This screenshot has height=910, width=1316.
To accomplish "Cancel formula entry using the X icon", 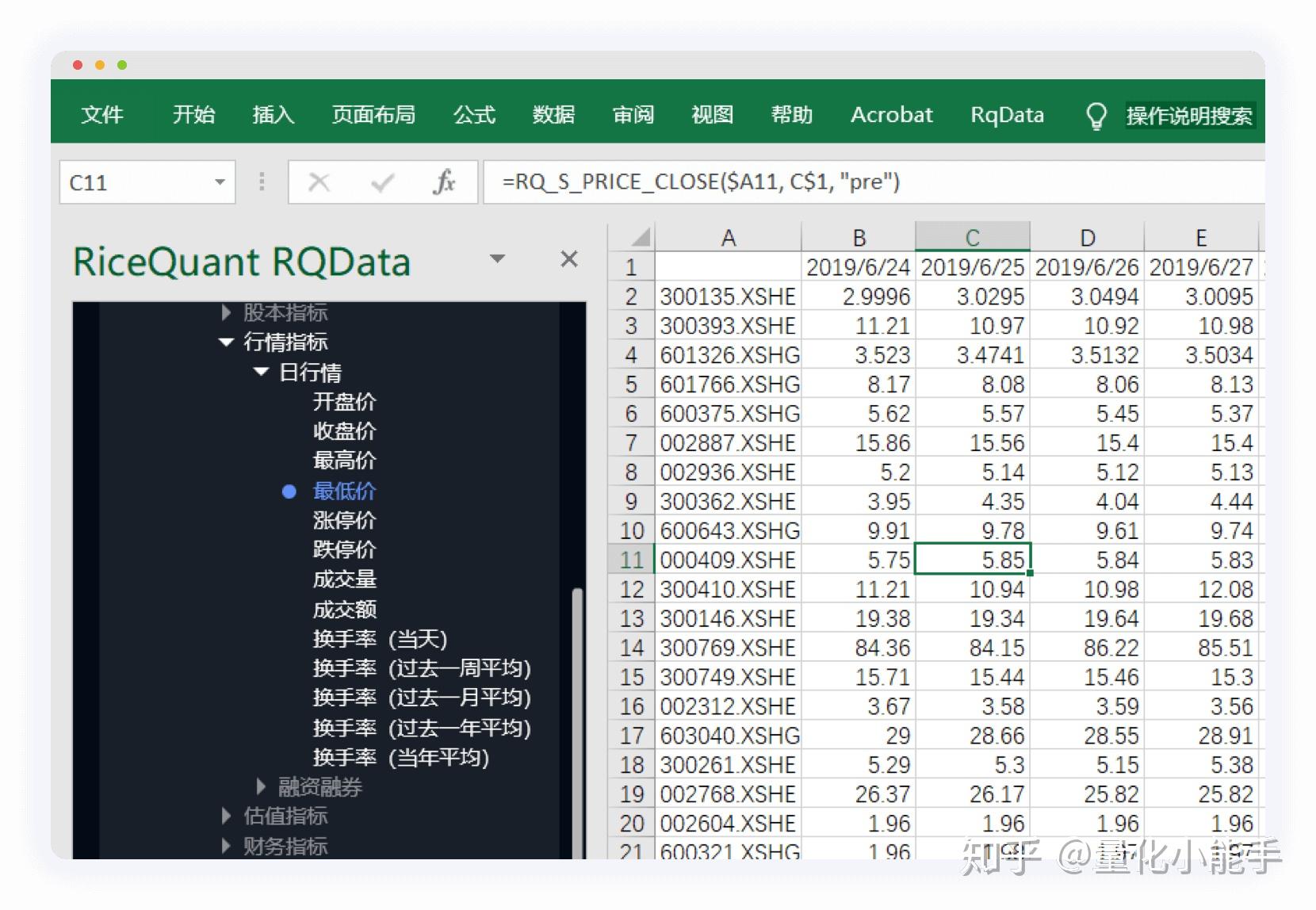I will pyautogui.click(x=319, y=182).
